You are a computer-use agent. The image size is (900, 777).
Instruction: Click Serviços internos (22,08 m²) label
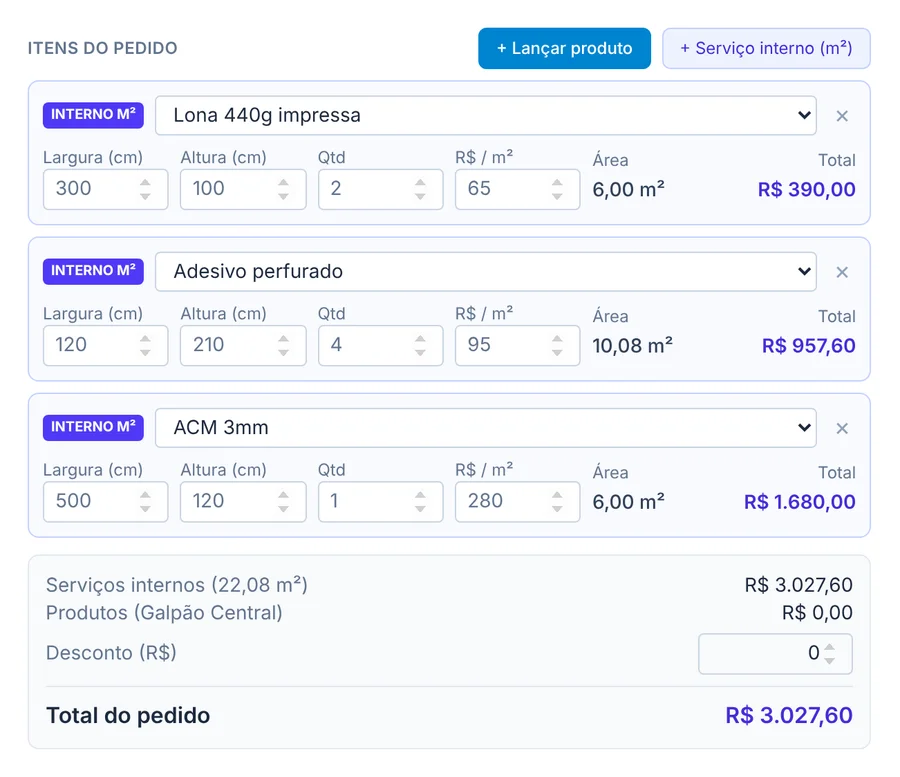(x=177, y=585)
